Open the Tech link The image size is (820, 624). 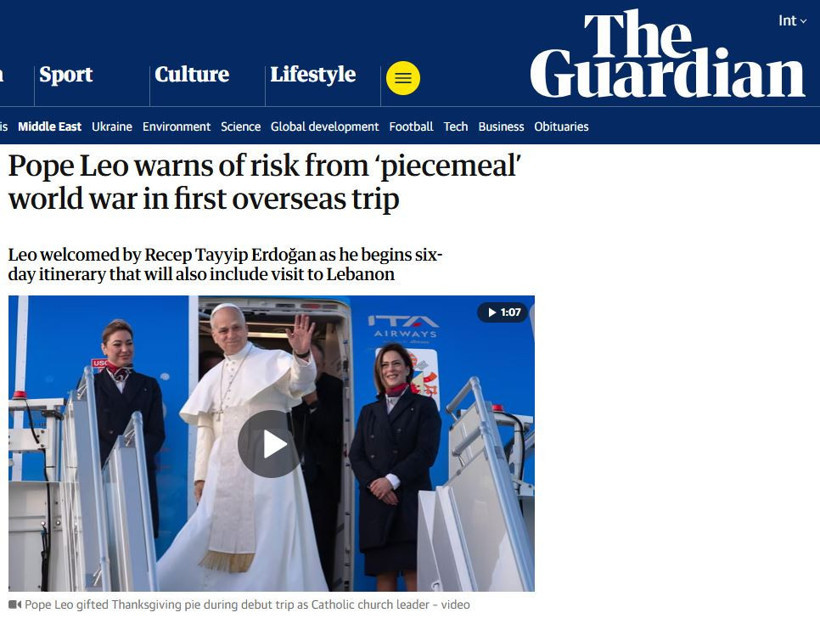coord(455,127)
